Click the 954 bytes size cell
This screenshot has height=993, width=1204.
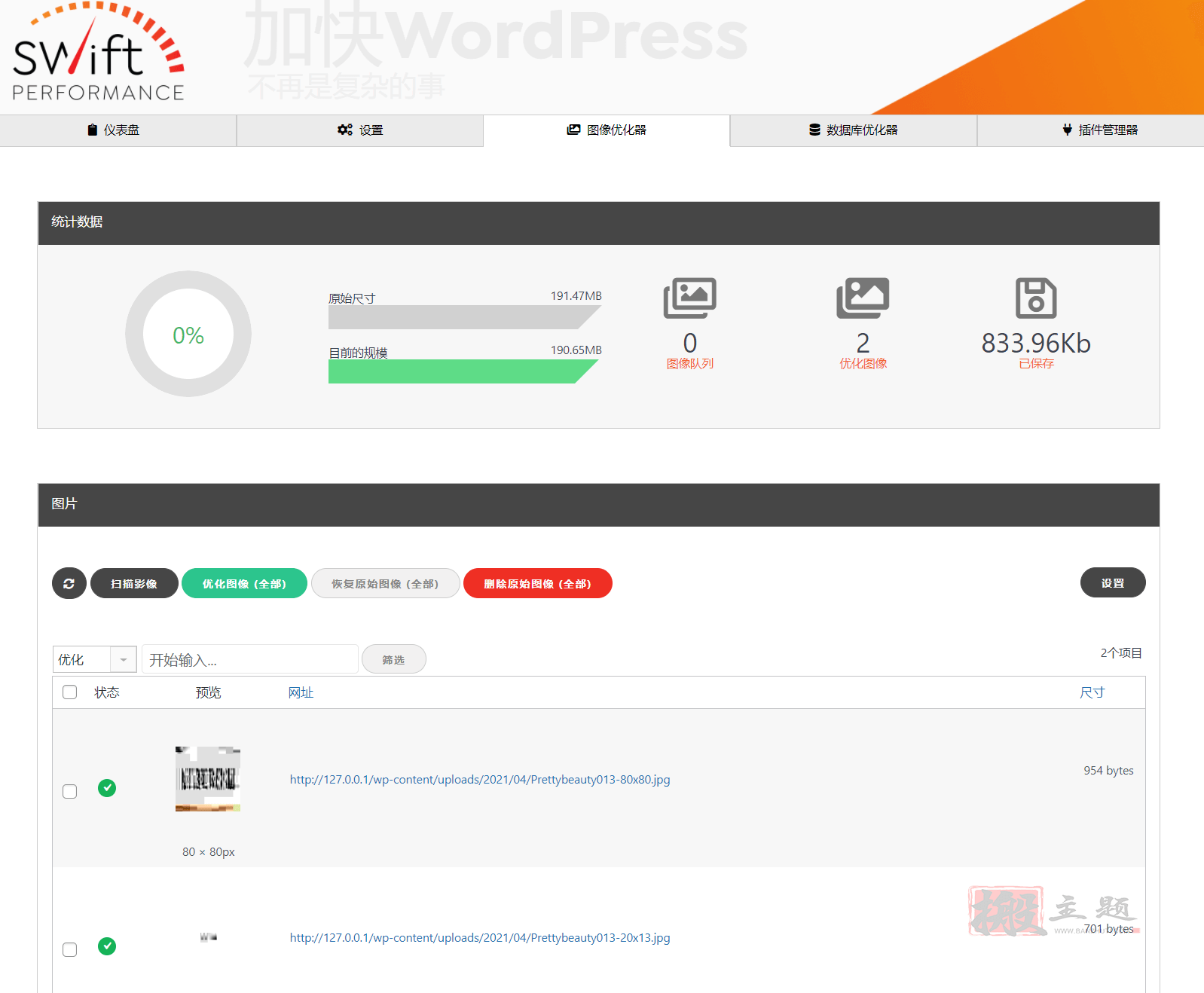1108,771
